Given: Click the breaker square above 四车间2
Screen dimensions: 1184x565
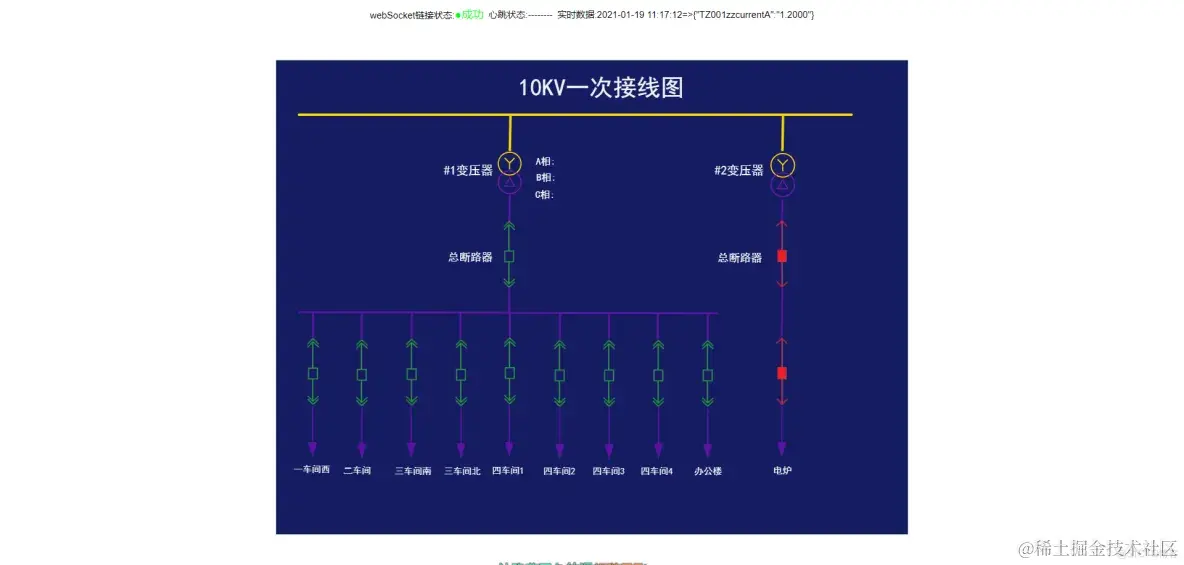Looking at the screenshot, I should click(560, 375).
